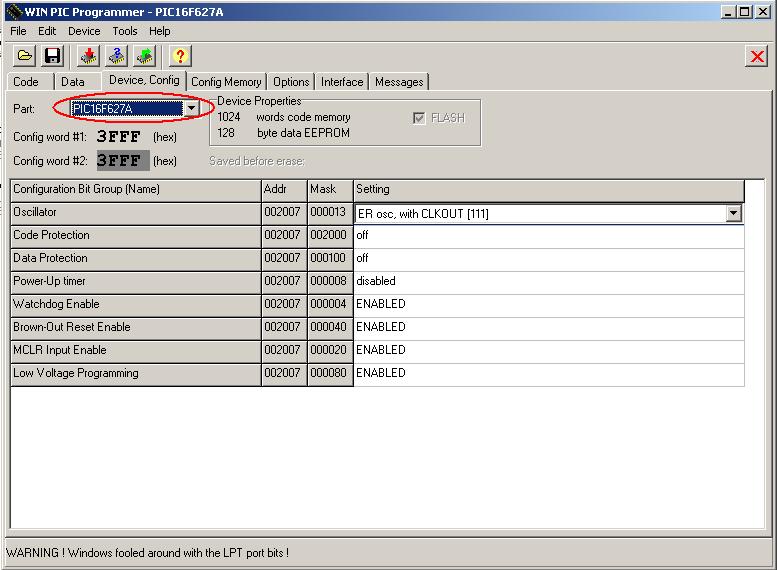Click the Config word #2 value 3FFF

pyautogui.click(x=122, y=161)
